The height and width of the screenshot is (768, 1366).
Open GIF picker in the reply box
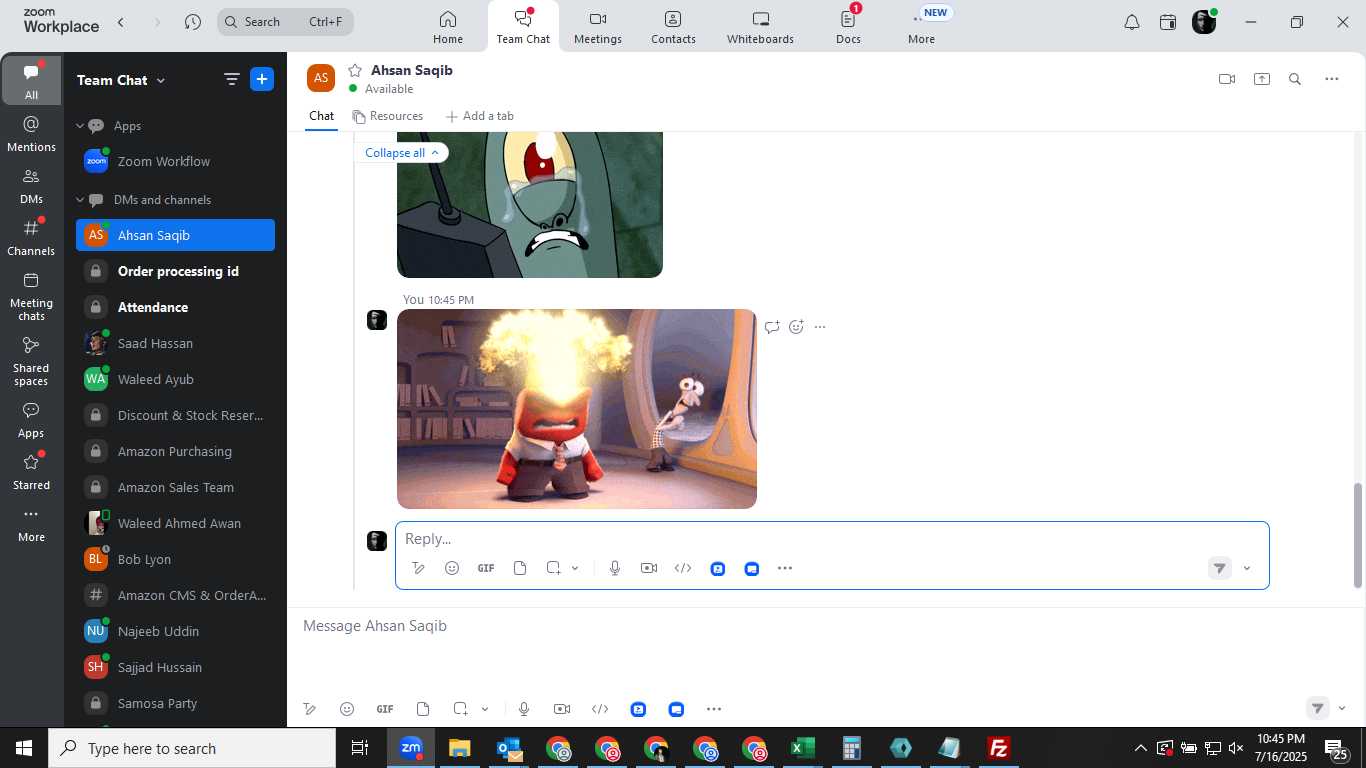click(x=486, y=568)
